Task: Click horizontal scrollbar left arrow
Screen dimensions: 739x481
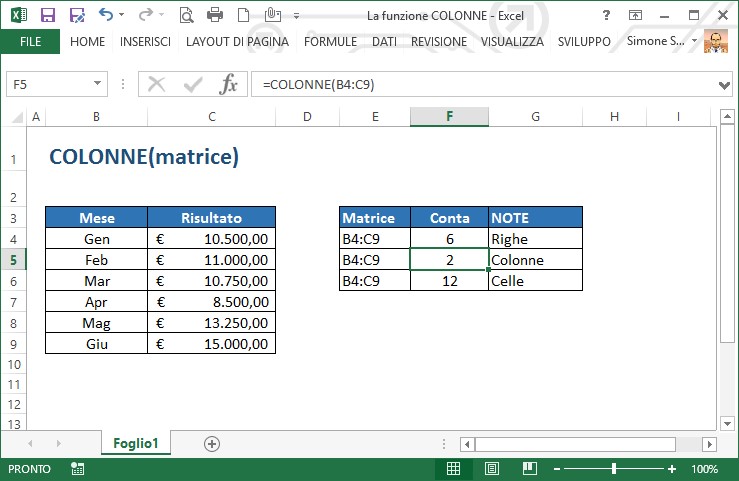Action: 467,444
